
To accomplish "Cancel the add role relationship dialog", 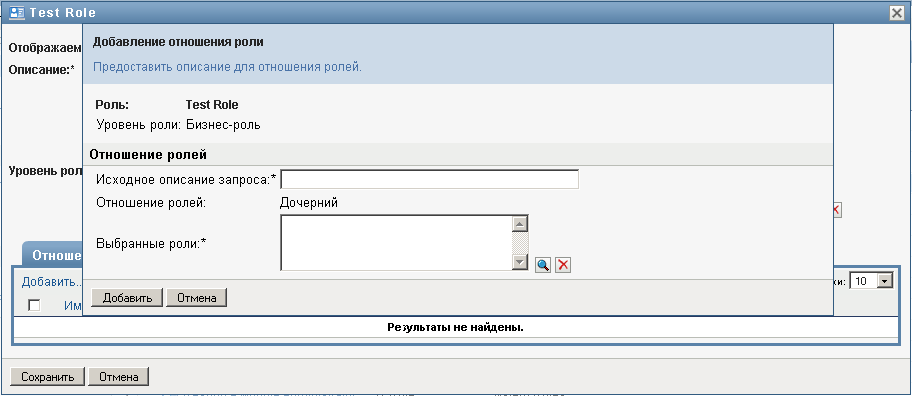I will 197,298.
